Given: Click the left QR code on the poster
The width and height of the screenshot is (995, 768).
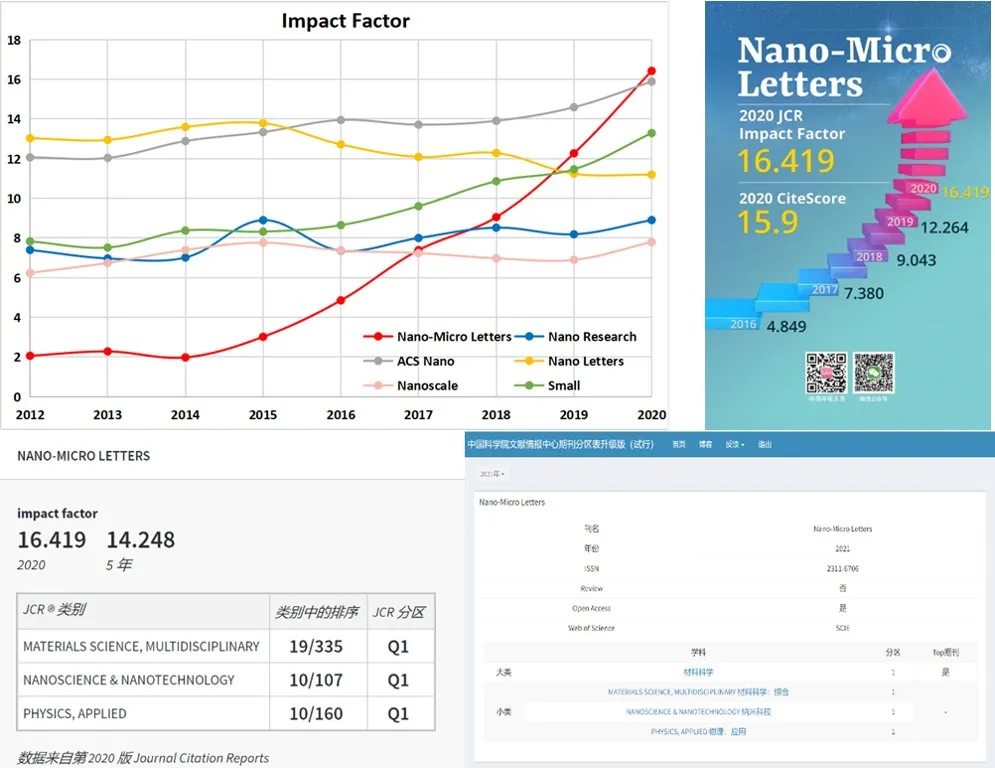Looking at the screenshot, I should [x=826, y=373].
